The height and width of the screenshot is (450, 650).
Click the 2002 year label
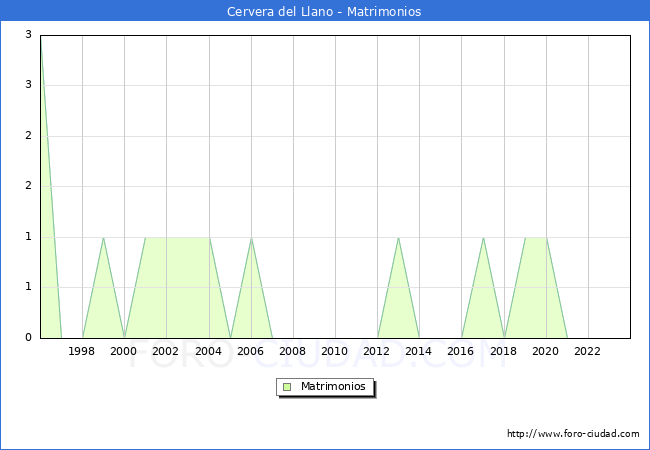pyautogui.click(x=166, y=351)
